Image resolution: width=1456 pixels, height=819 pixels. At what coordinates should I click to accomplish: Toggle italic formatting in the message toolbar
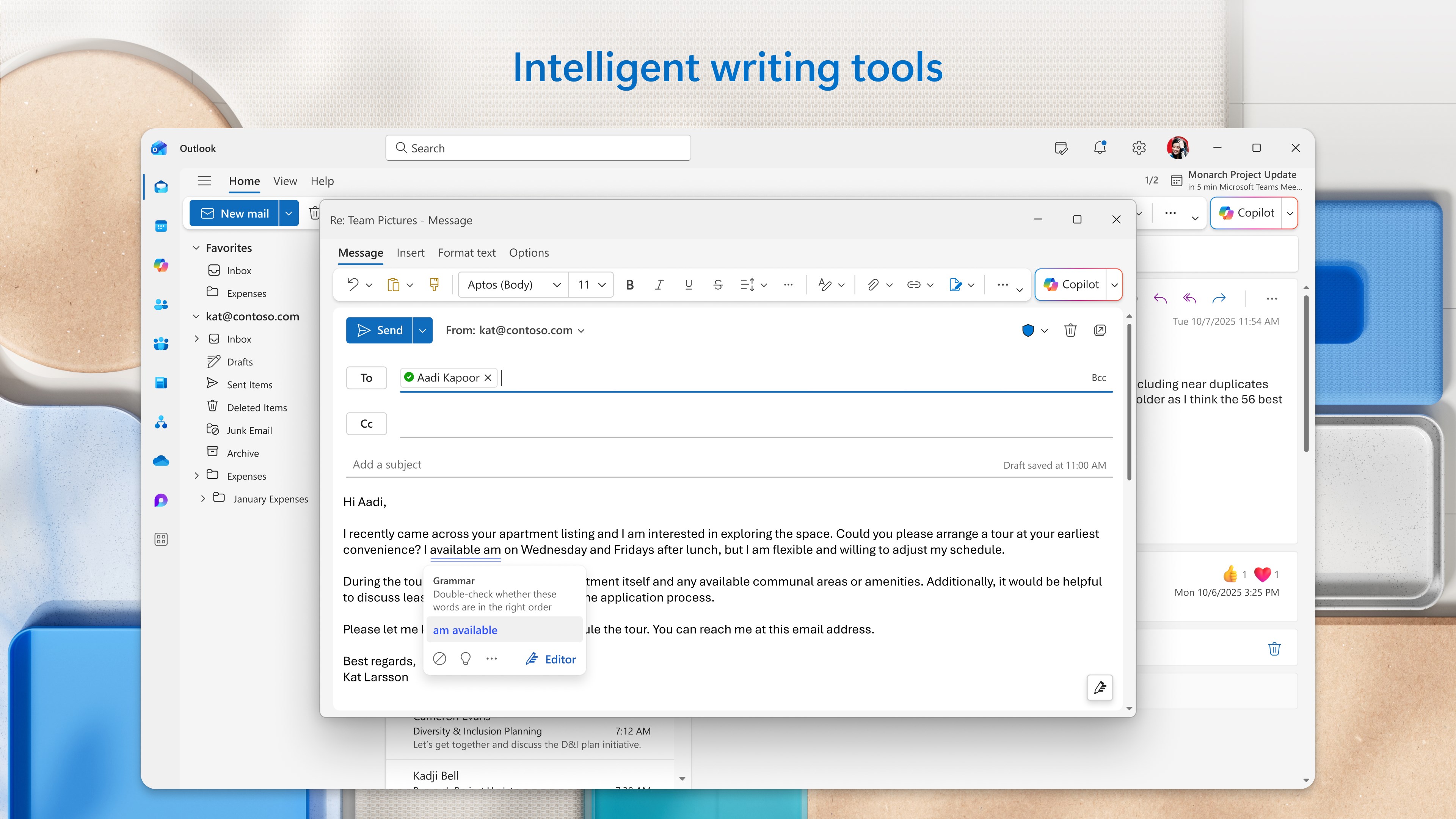(x=659, y=284)
